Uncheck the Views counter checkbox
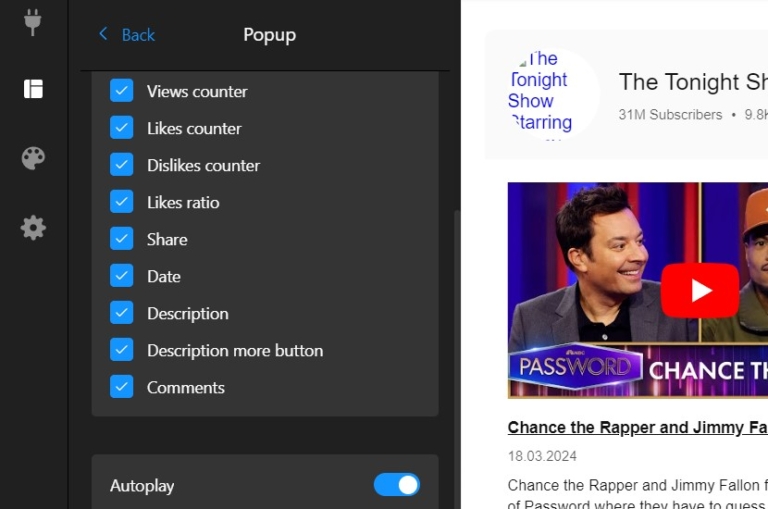 (122, 91)
